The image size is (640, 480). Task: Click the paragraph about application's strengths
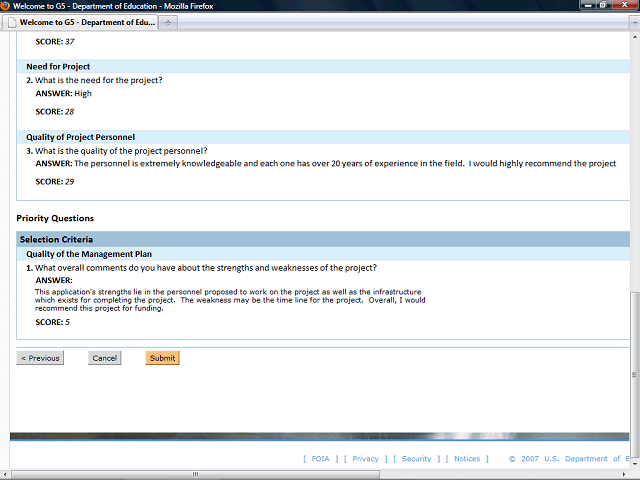click(x=230, y=300)
